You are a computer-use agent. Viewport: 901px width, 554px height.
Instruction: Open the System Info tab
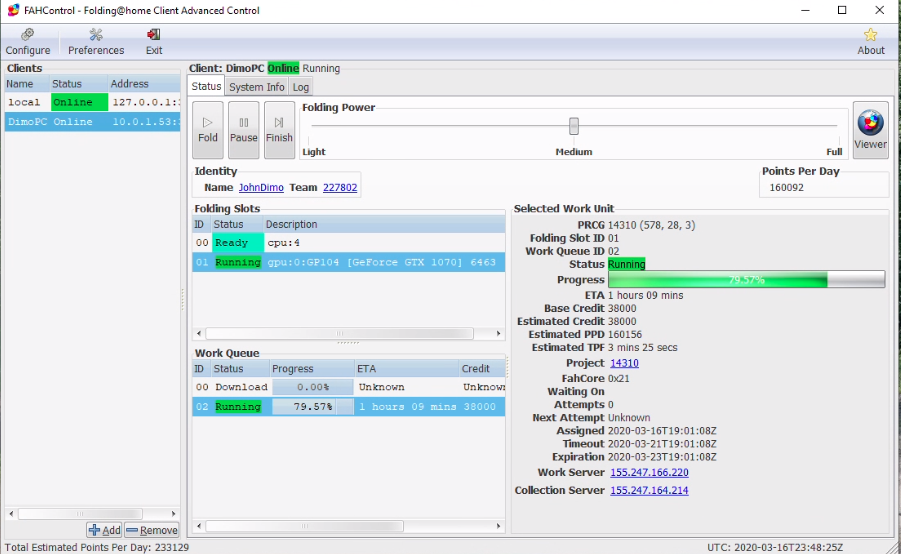[256, 87]
